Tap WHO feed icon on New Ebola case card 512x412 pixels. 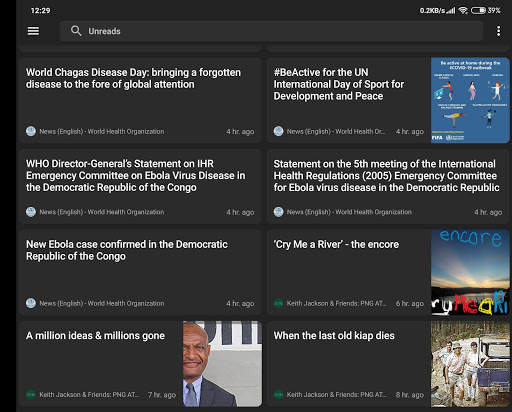(31, 303)
